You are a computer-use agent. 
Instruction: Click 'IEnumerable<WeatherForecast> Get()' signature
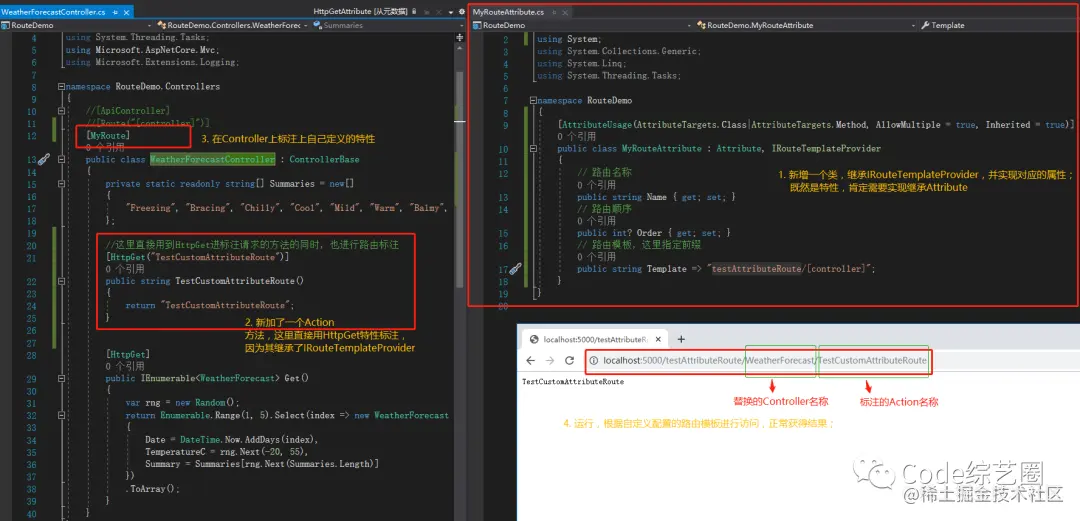pyautogui.click(x=225, y=378)
